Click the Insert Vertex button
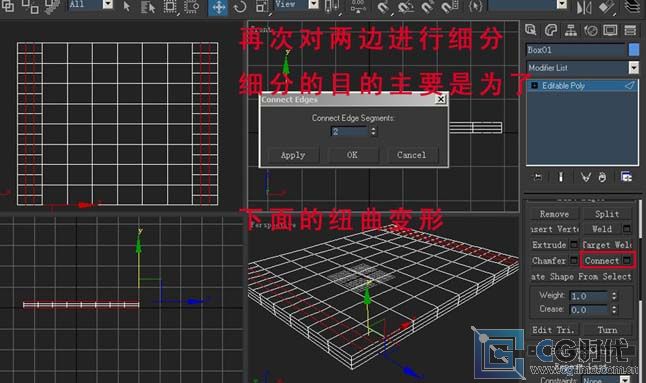This screenshot has width=646, height=383. point(554,229)
